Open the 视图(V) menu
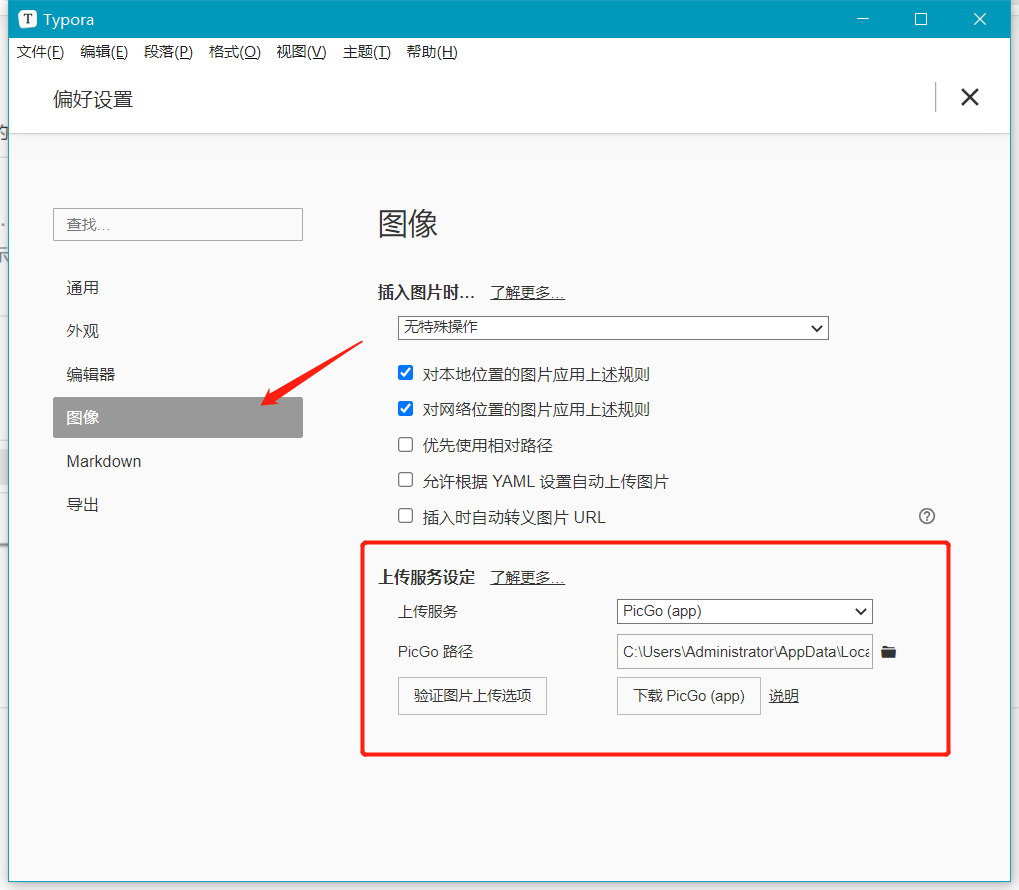 pyautogui.click(x=302, y=52)
